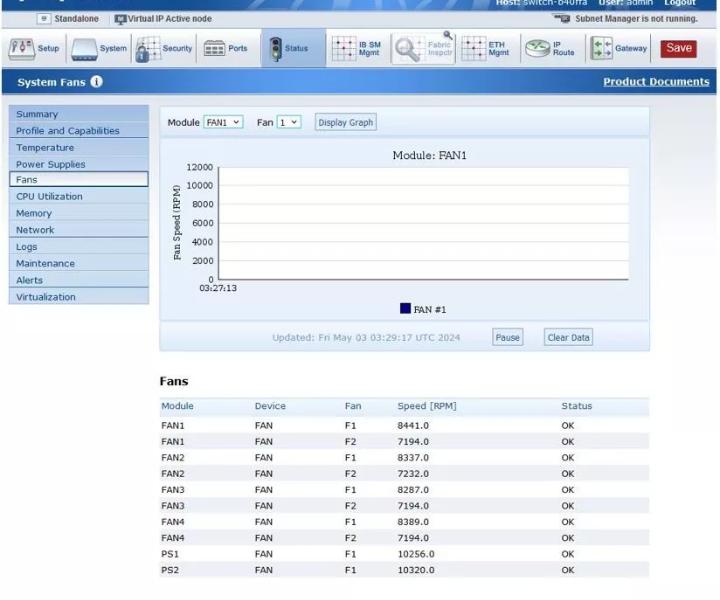The image size is (720, 600).
Task: Open the Setup toolbar icon
Action: pyautogui.click(x=22, y=49)
